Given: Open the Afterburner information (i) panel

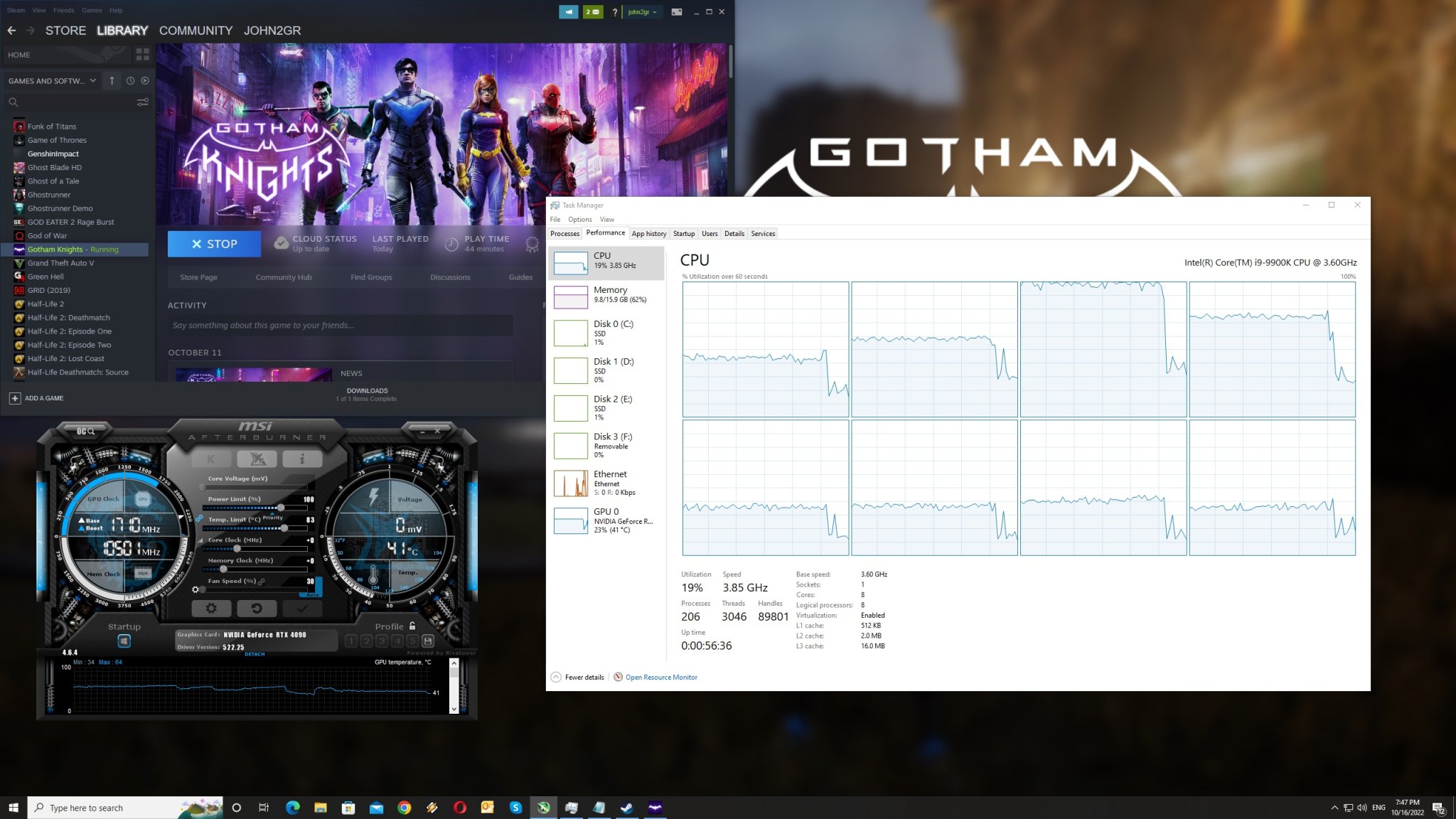Looking at the screenshot, I should click(x=302, y=459).
